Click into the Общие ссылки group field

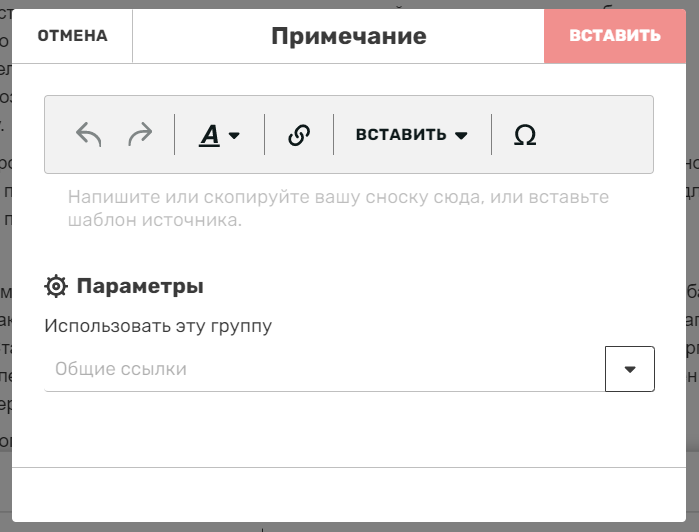pyautogui.click(x=325, y=369)
